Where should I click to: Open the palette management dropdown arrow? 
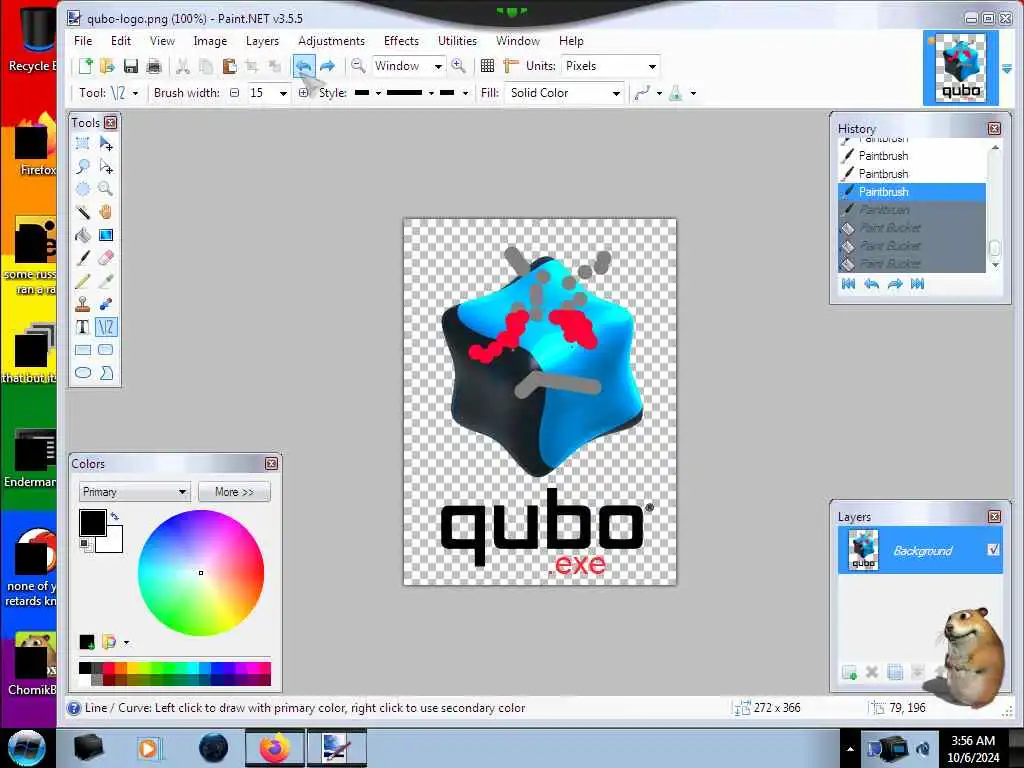[x=126, y=643]
